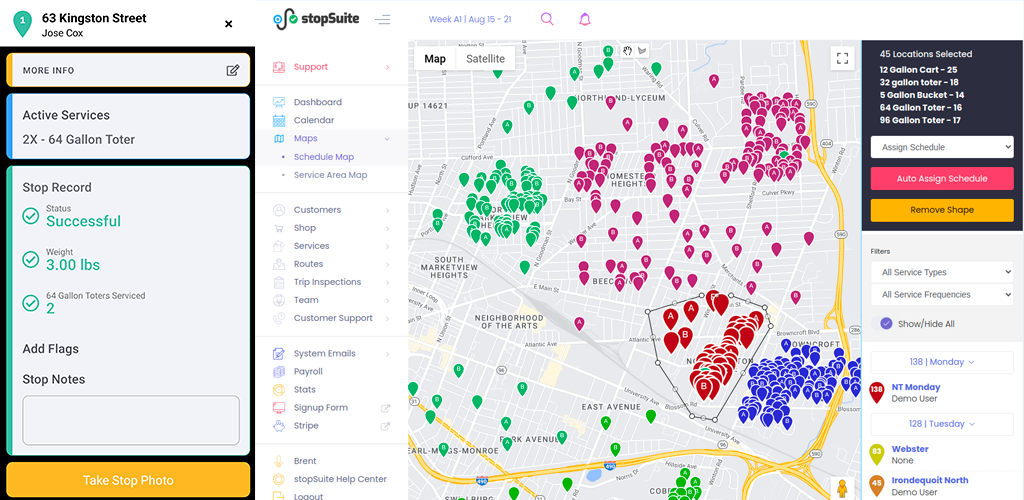Open the All Service Frequencies filter
Viewport: 1024px width, 500px height.
point(942,294)
